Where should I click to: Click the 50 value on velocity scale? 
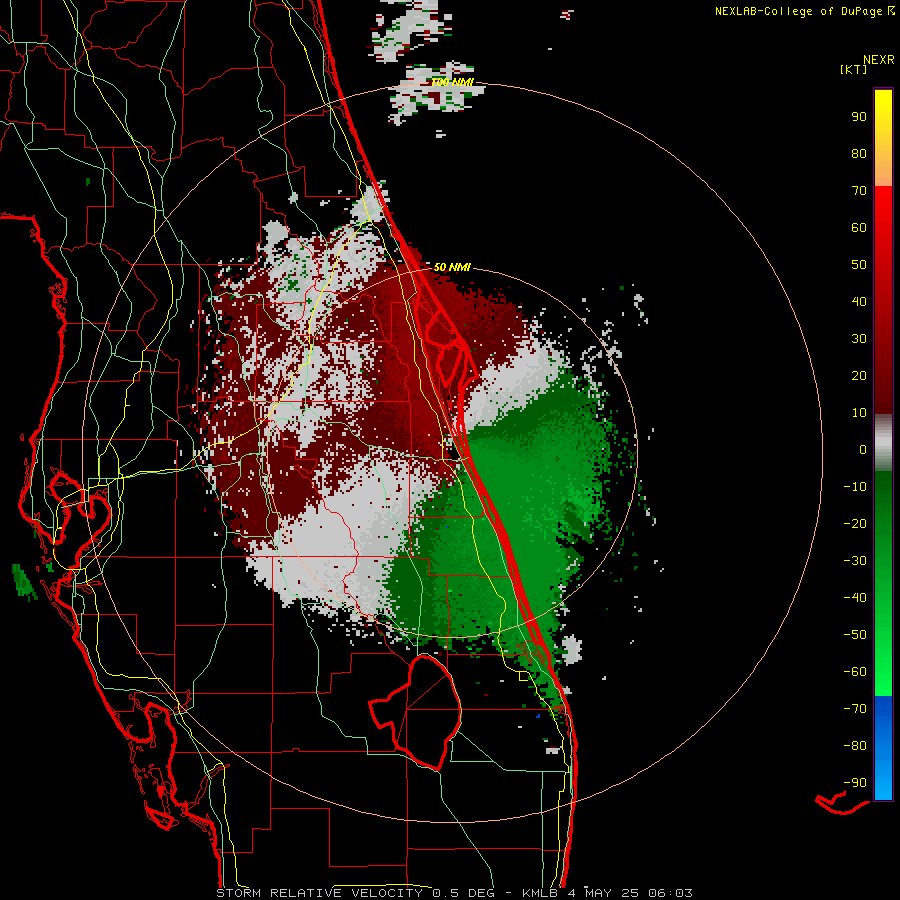pyautogui.click(x=859, y=265)
